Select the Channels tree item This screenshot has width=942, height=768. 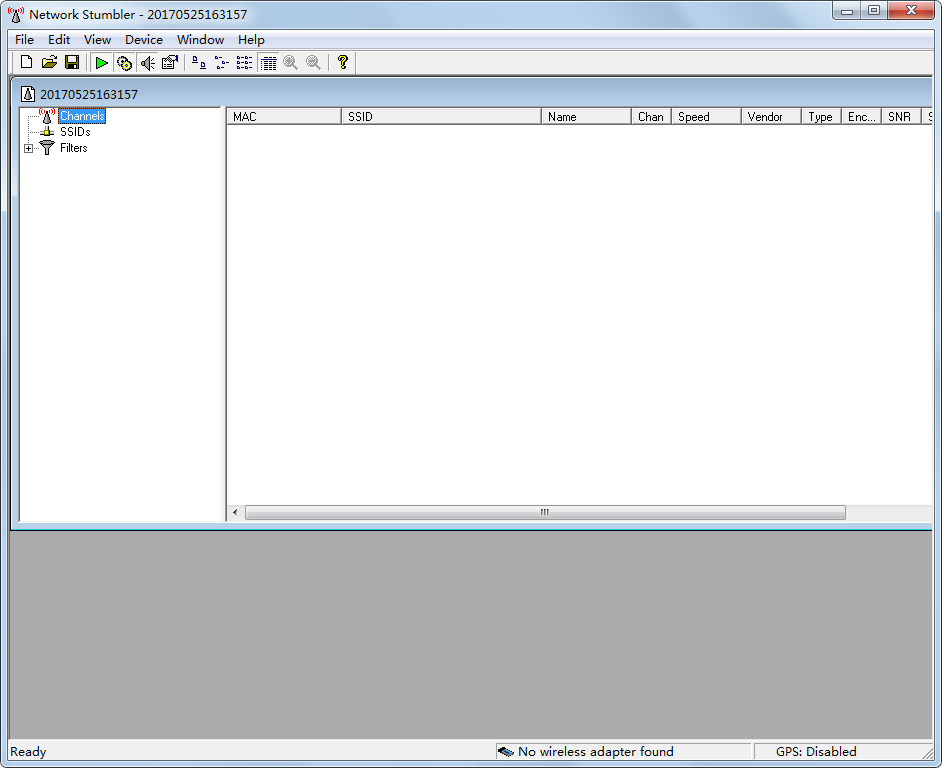point(81,117)
